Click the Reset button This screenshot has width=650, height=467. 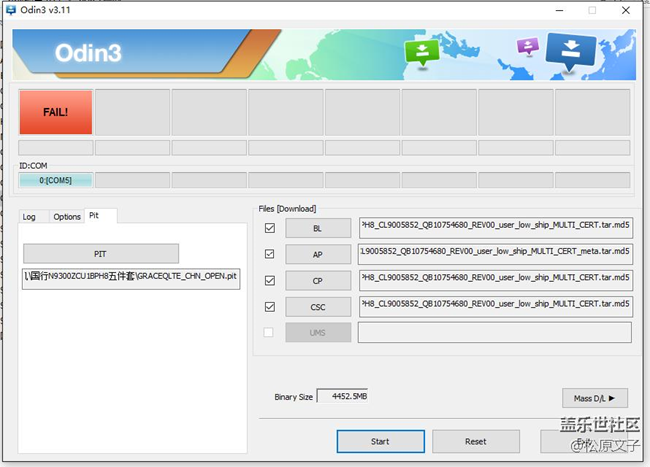coord(475,441)
